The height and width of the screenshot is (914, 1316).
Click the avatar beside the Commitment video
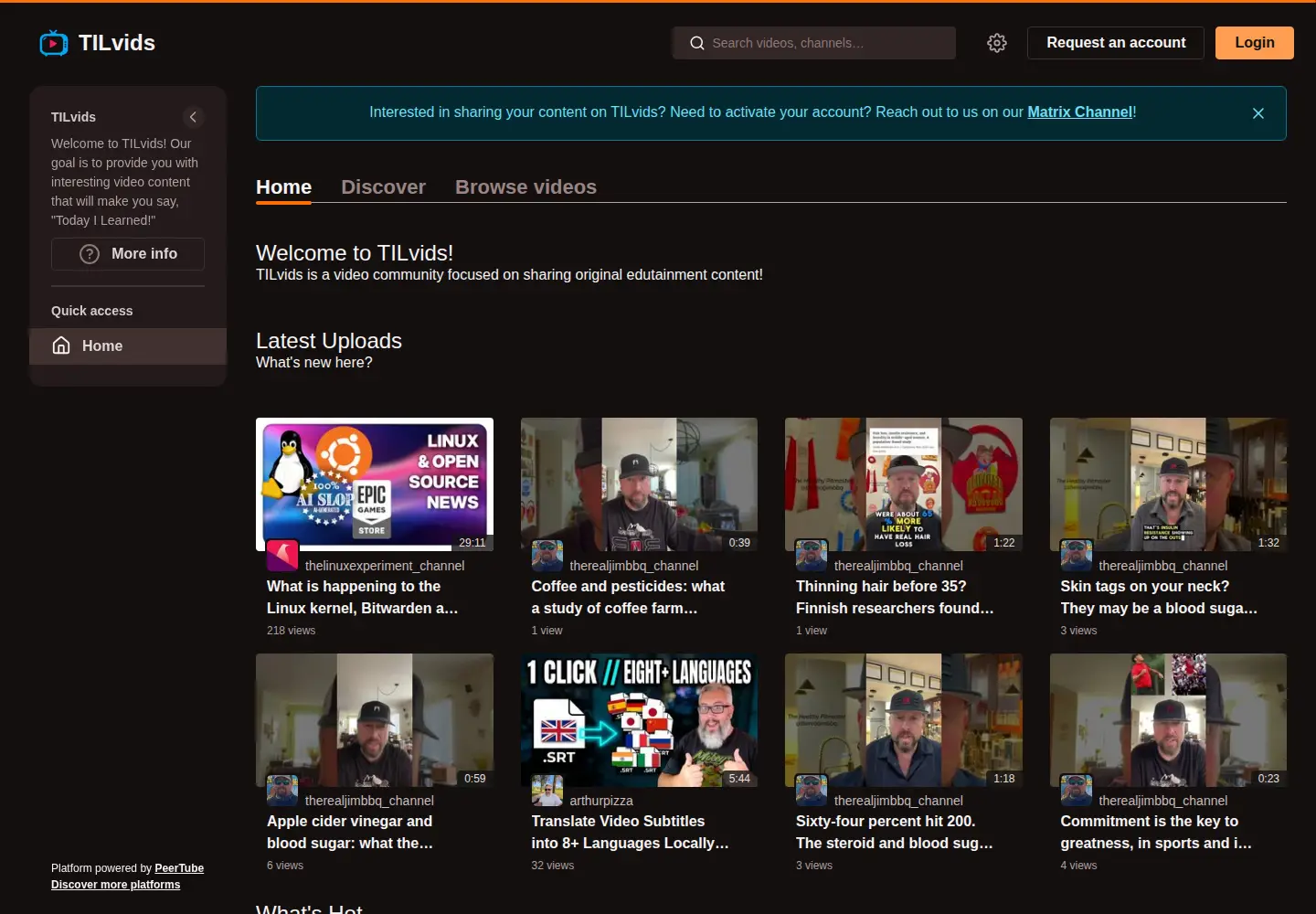tap(1077, 791)
